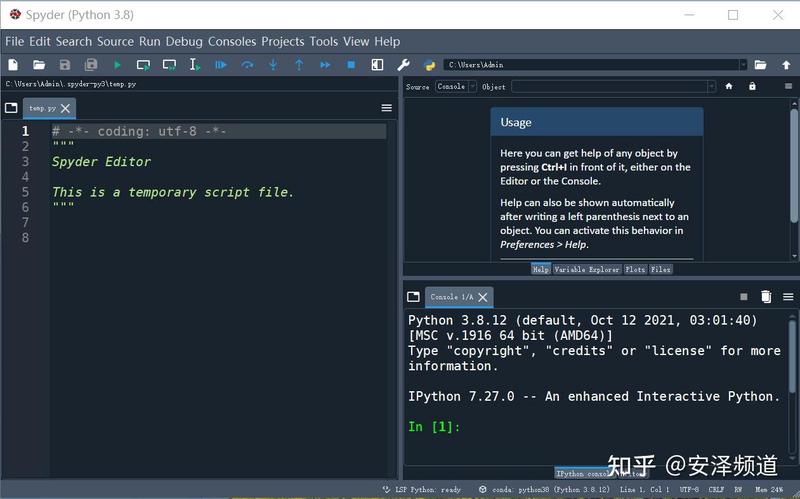Stop debugging with the blue square icon
Screen dimensions: 800x499
click(351, 65)
